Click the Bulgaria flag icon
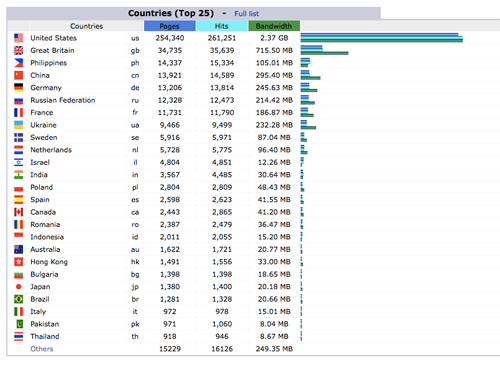500x365 pixels. (19, 275)
